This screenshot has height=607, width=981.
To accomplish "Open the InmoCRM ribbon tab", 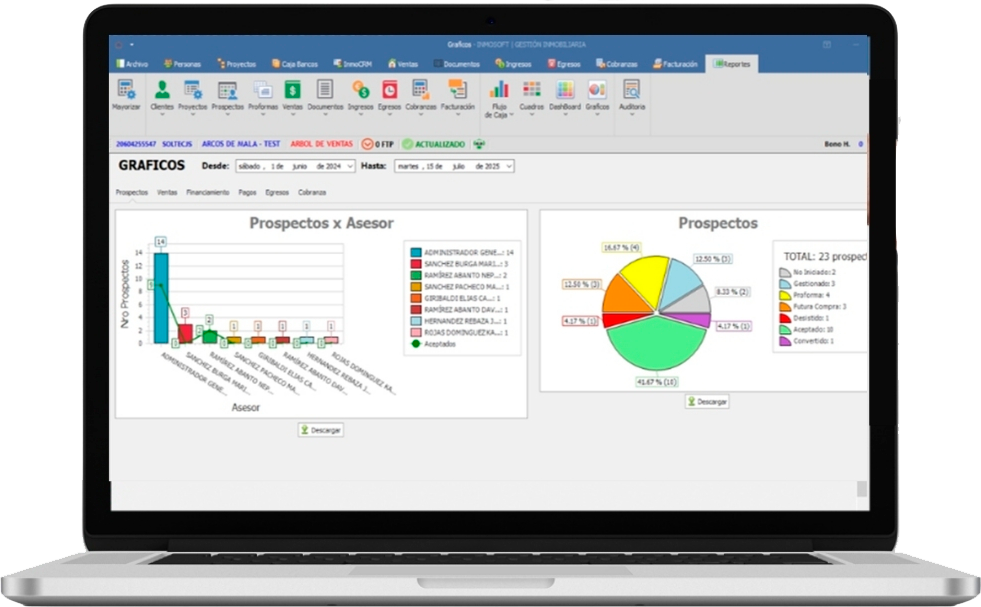I will (353, 64).
